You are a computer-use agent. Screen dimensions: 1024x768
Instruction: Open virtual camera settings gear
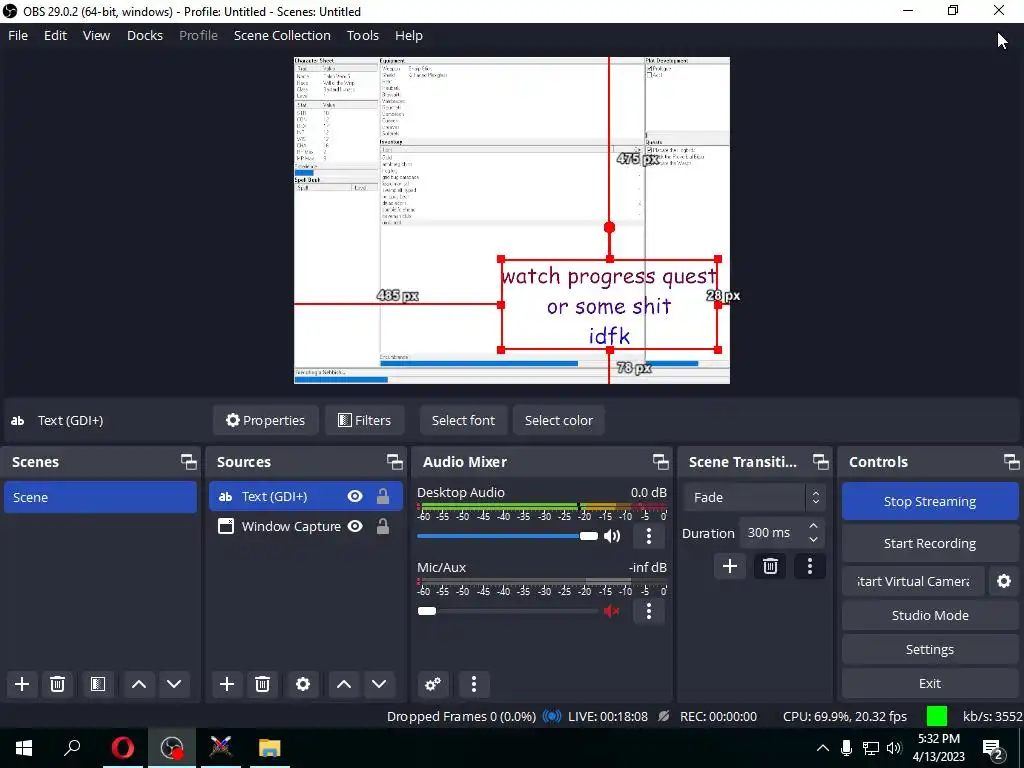pyautogui.click(x=1004, y=581)
